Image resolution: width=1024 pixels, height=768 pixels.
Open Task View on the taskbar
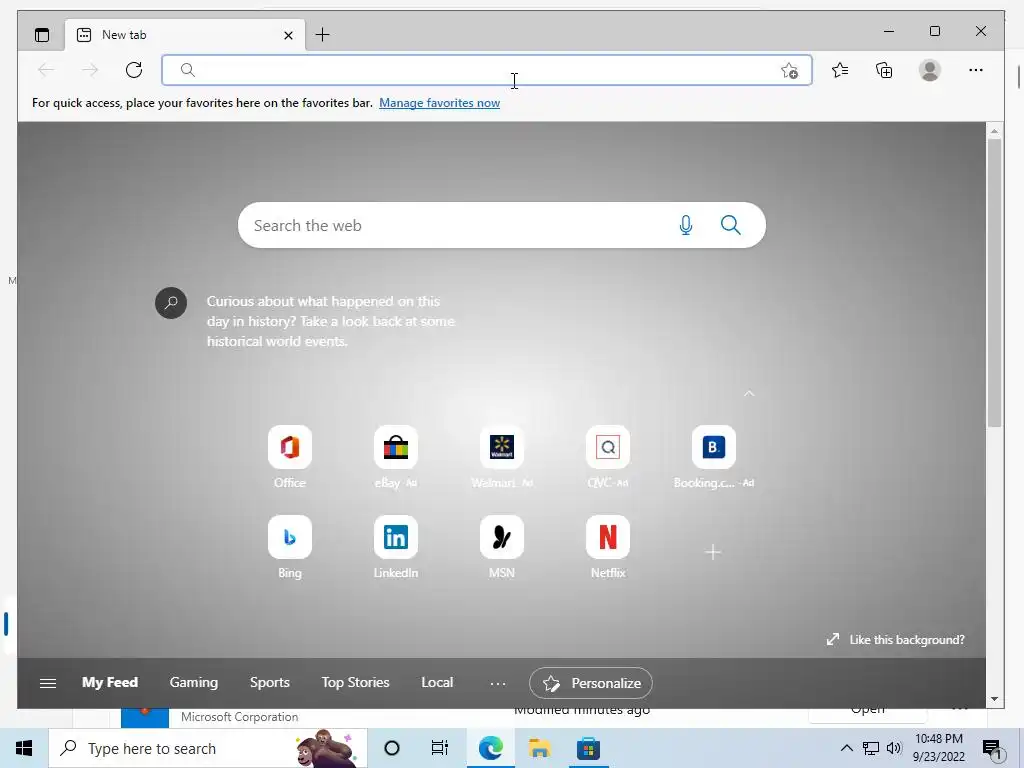pos(440,748)
